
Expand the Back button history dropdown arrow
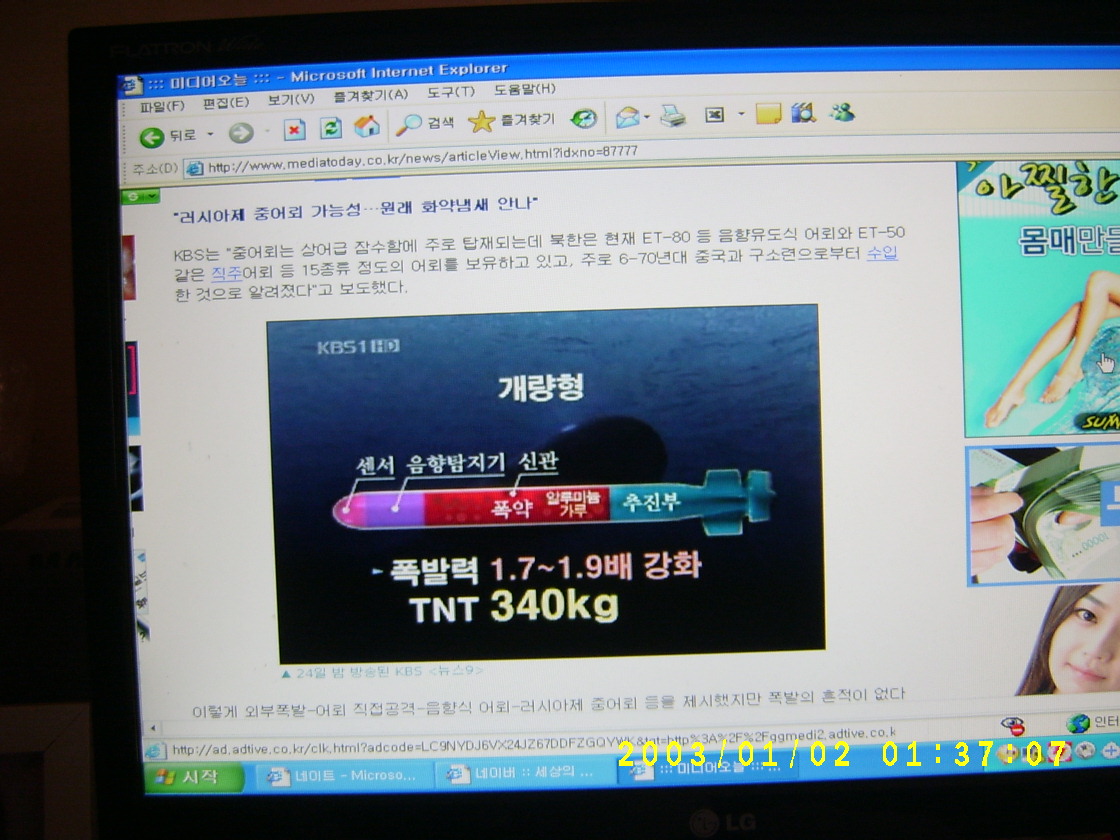(x=210, y=134)
